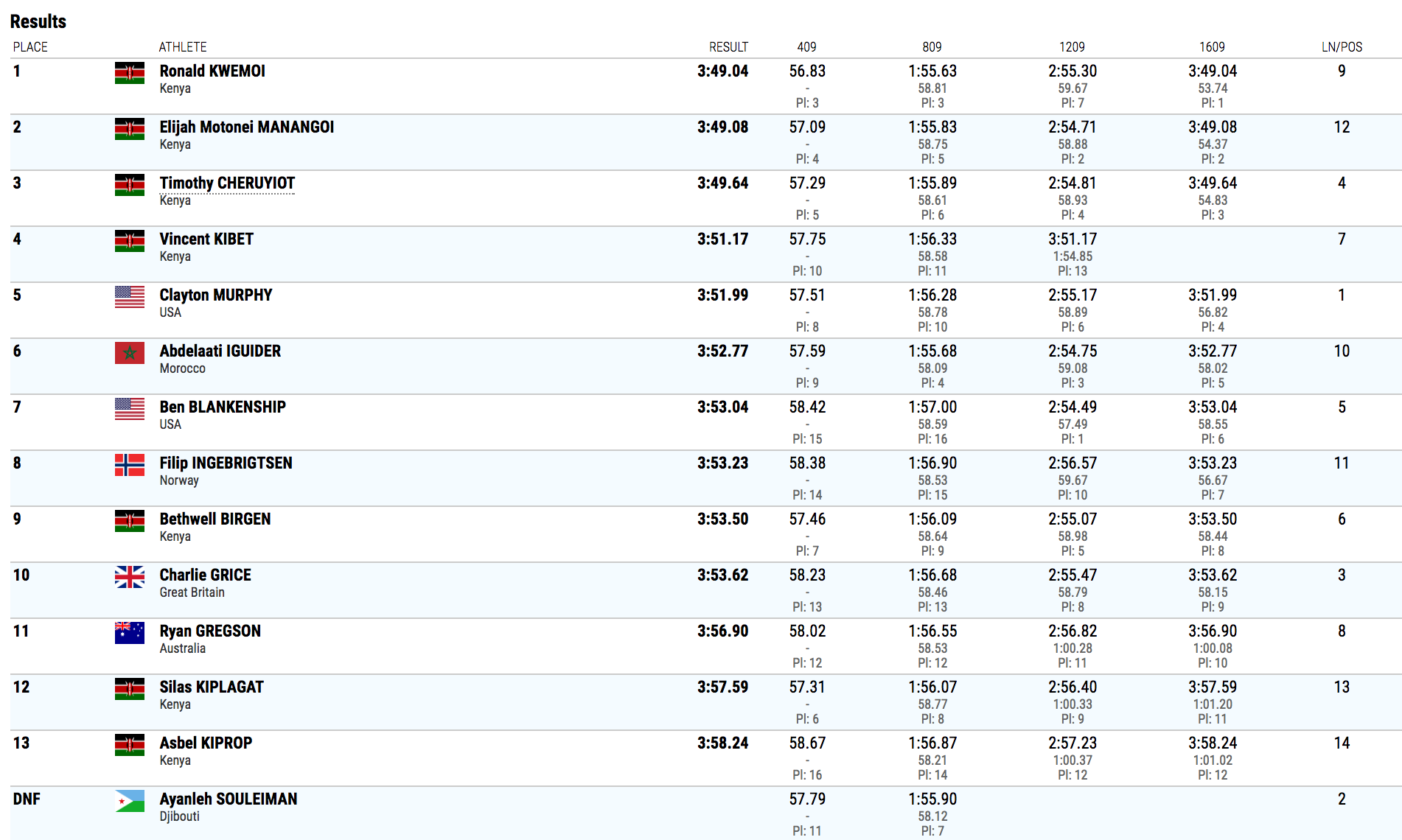Open Timothy CHERUYIOT athlete profile link
The height and width of the screenshot is (840, 1402).
click(227, 183)
